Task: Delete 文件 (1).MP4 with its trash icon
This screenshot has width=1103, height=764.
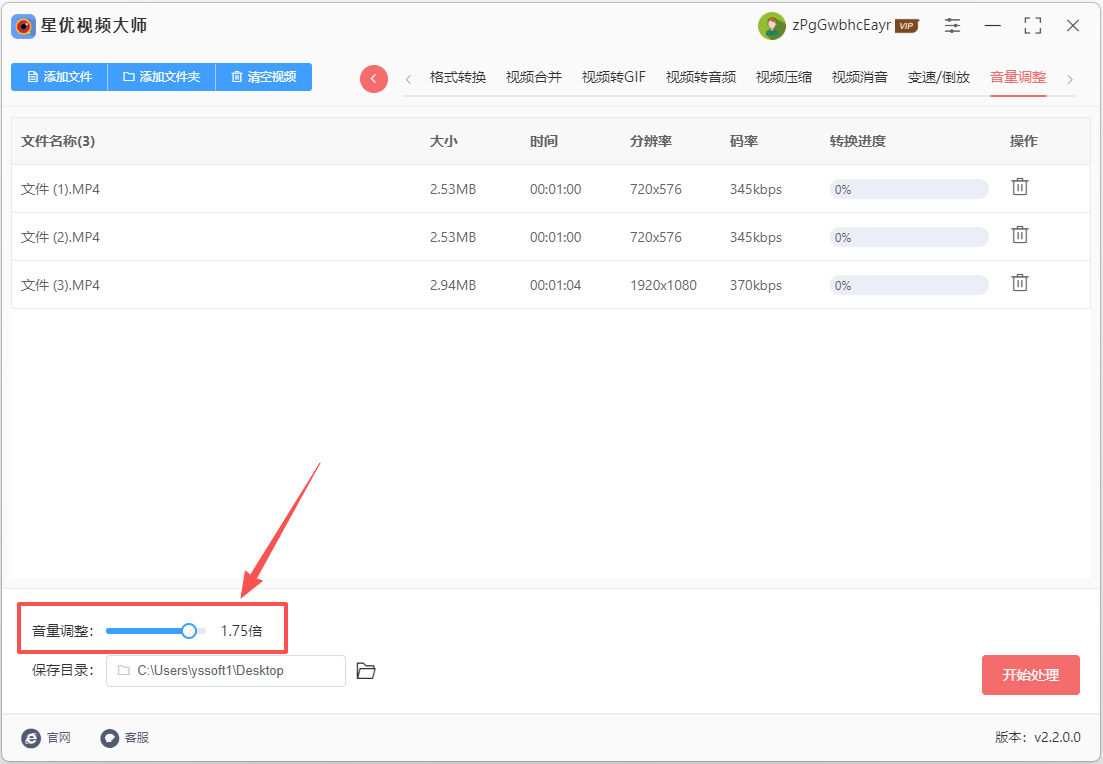Action: click(x=1019, y=187)
